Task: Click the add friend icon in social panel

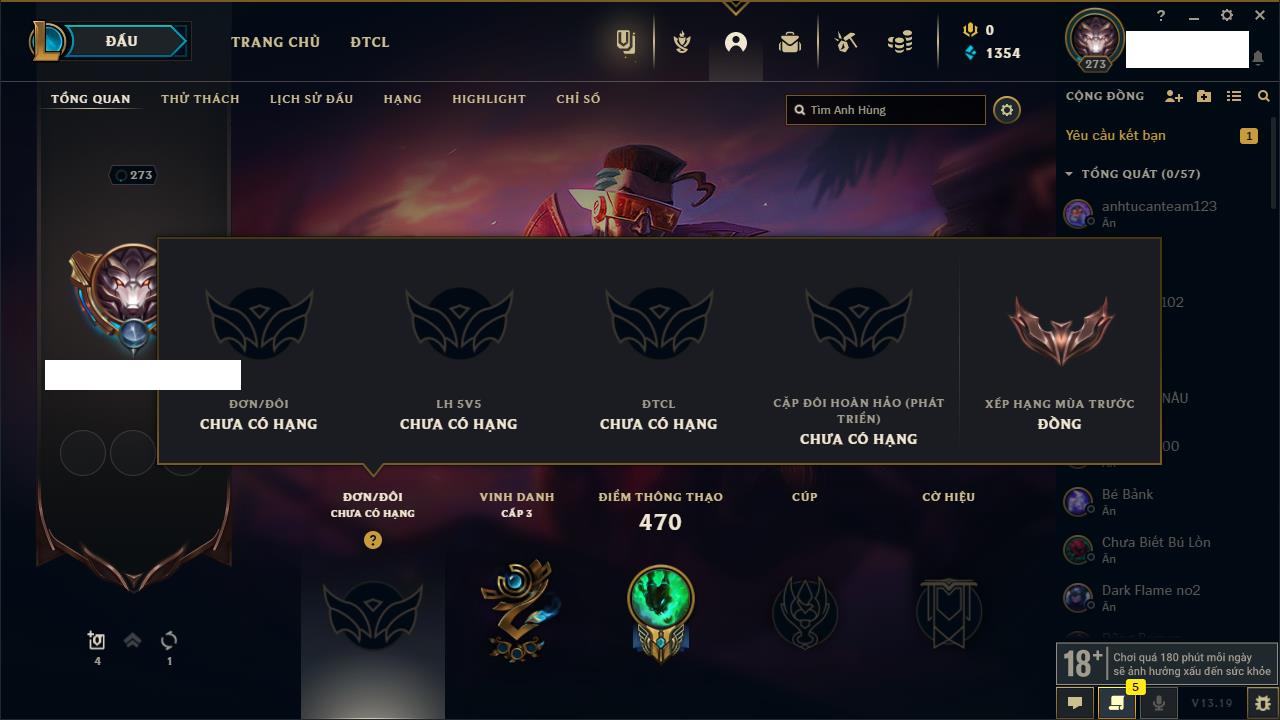Action: (x=1174, y=96)
